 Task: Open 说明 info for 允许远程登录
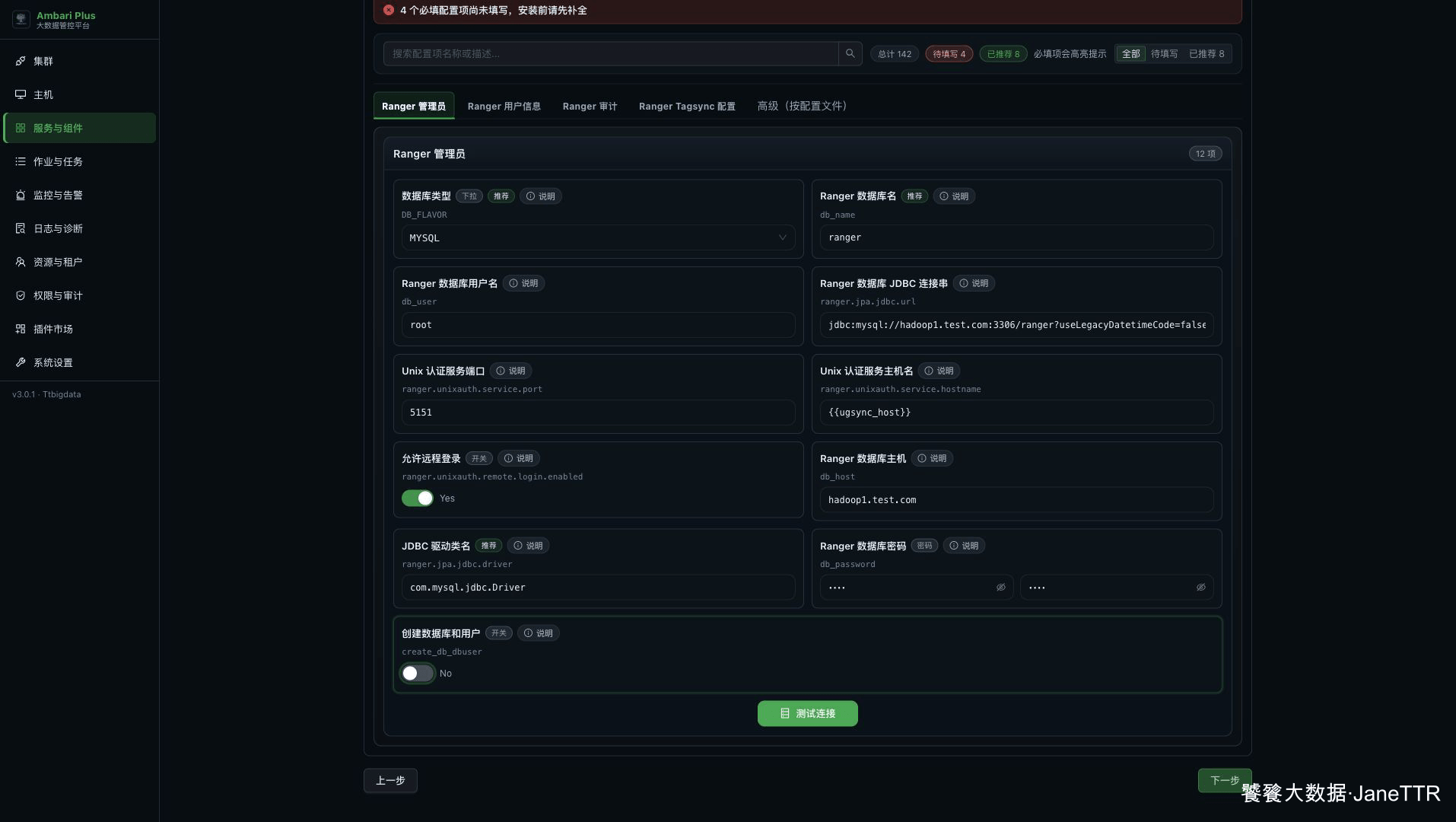tap(519, 458)
